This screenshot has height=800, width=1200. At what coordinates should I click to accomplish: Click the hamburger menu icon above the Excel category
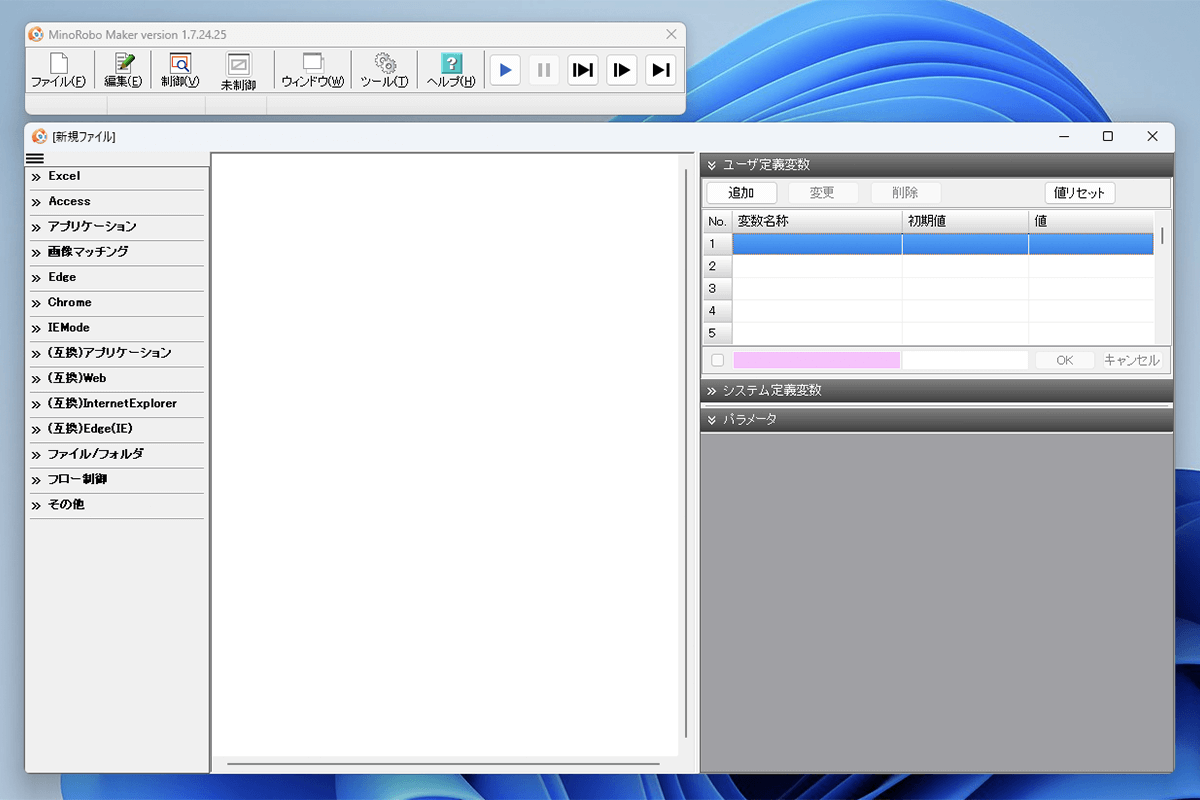point(35,159)
